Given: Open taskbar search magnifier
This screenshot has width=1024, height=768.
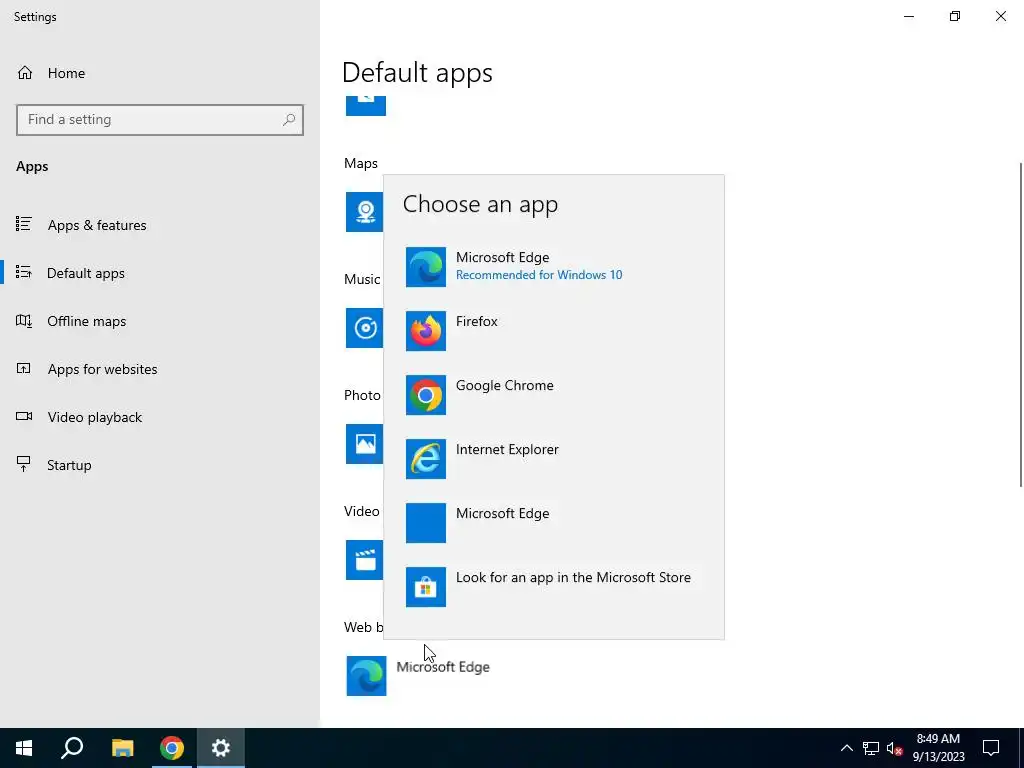Looking at the screenshot, I should click(x=72, y=748).
